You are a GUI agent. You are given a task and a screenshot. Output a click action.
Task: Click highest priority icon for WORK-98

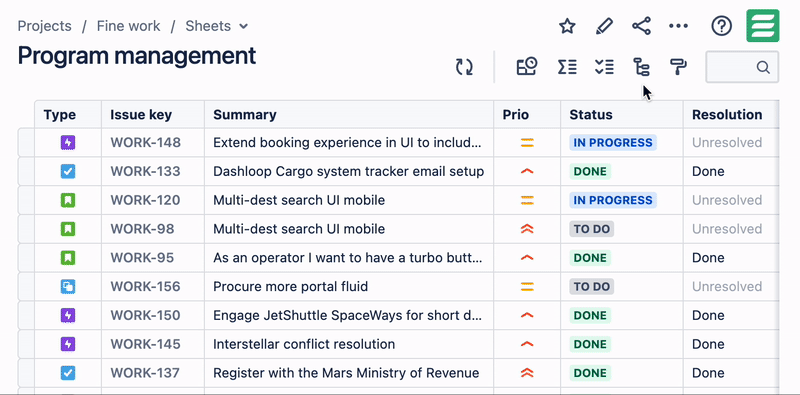click(x=527, y=229)
